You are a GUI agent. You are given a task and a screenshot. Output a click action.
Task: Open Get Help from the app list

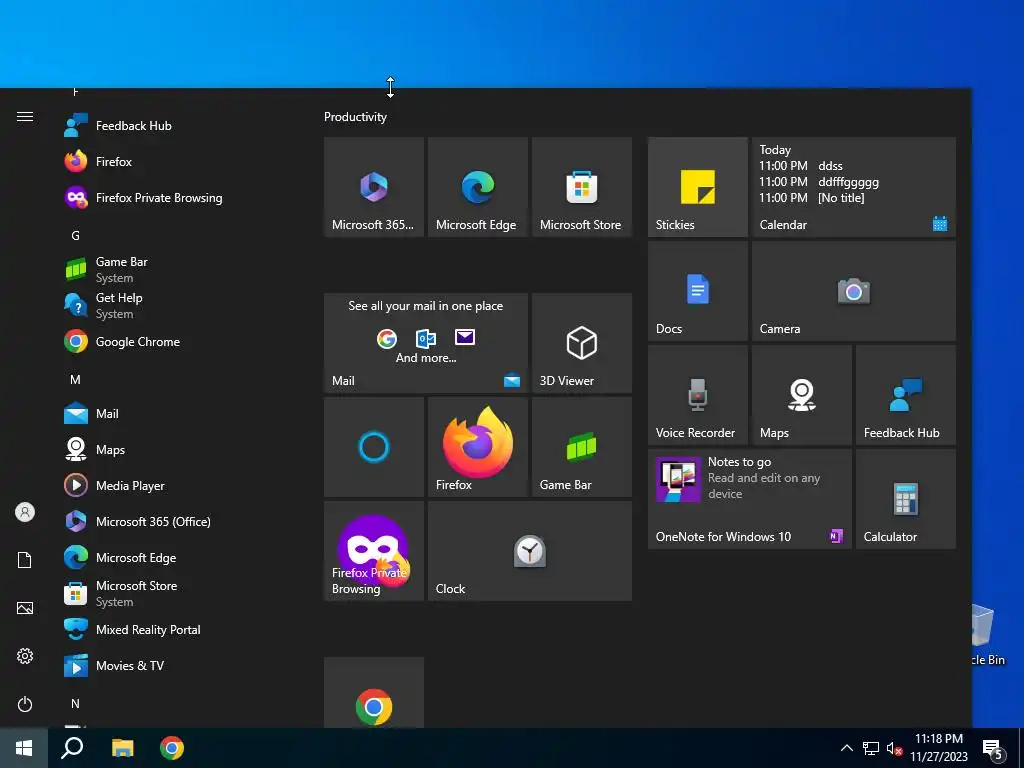pyautogui.click(x=176, y=305)
